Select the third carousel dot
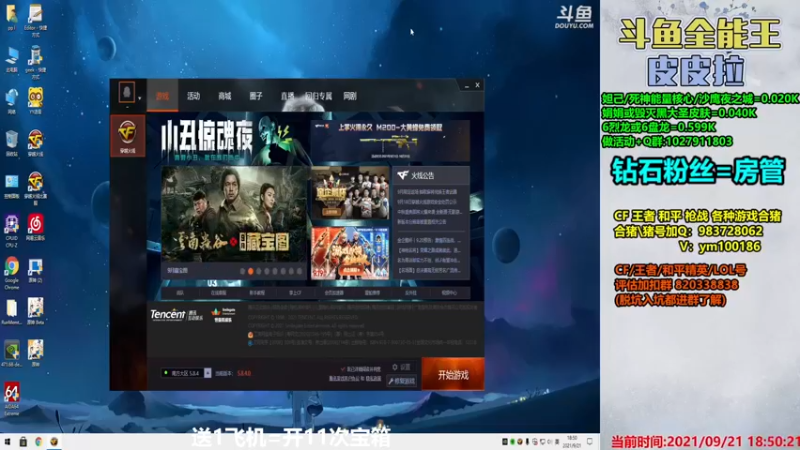The image size is (800, 450). tap(259, 271)
